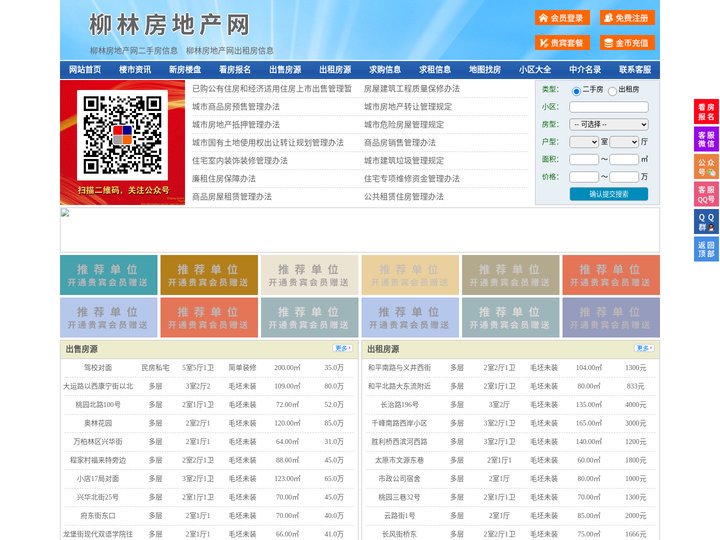Click the broken image banner icon

coord(65,213)
